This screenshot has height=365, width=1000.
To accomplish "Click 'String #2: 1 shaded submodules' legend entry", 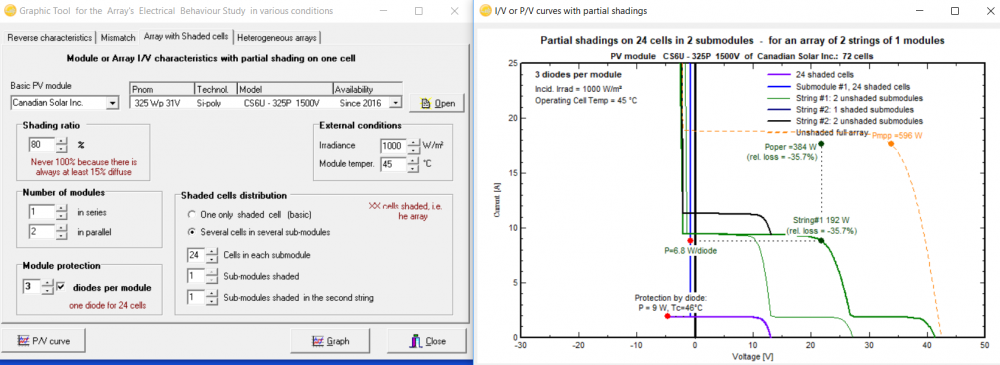I will click(840, 110).
